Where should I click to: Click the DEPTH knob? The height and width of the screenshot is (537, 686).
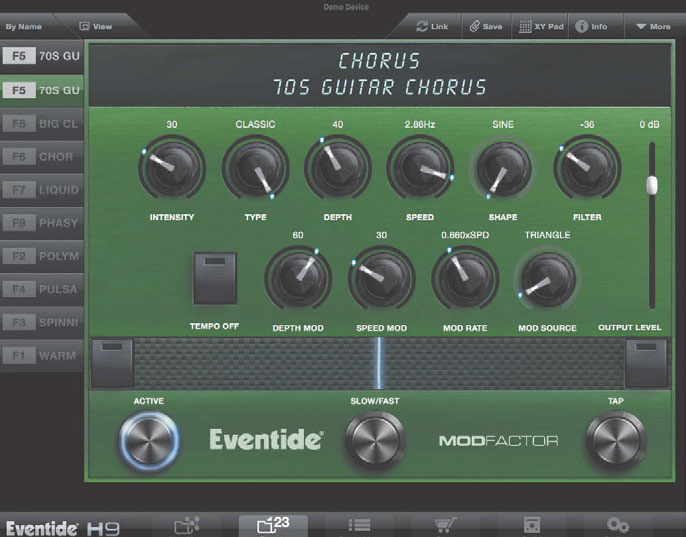click(x=338, y=168)
